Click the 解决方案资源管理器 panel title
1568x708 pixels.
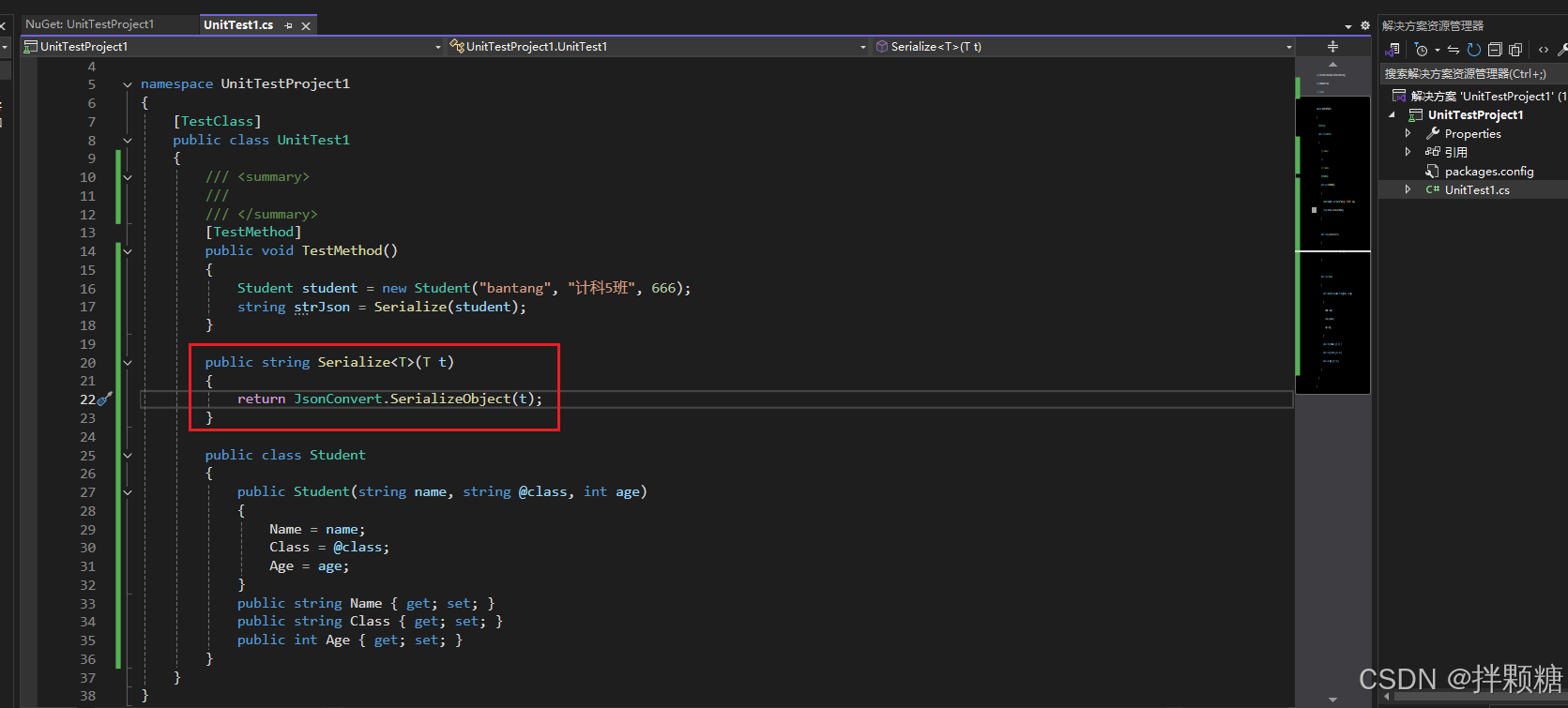point(1433,26)
